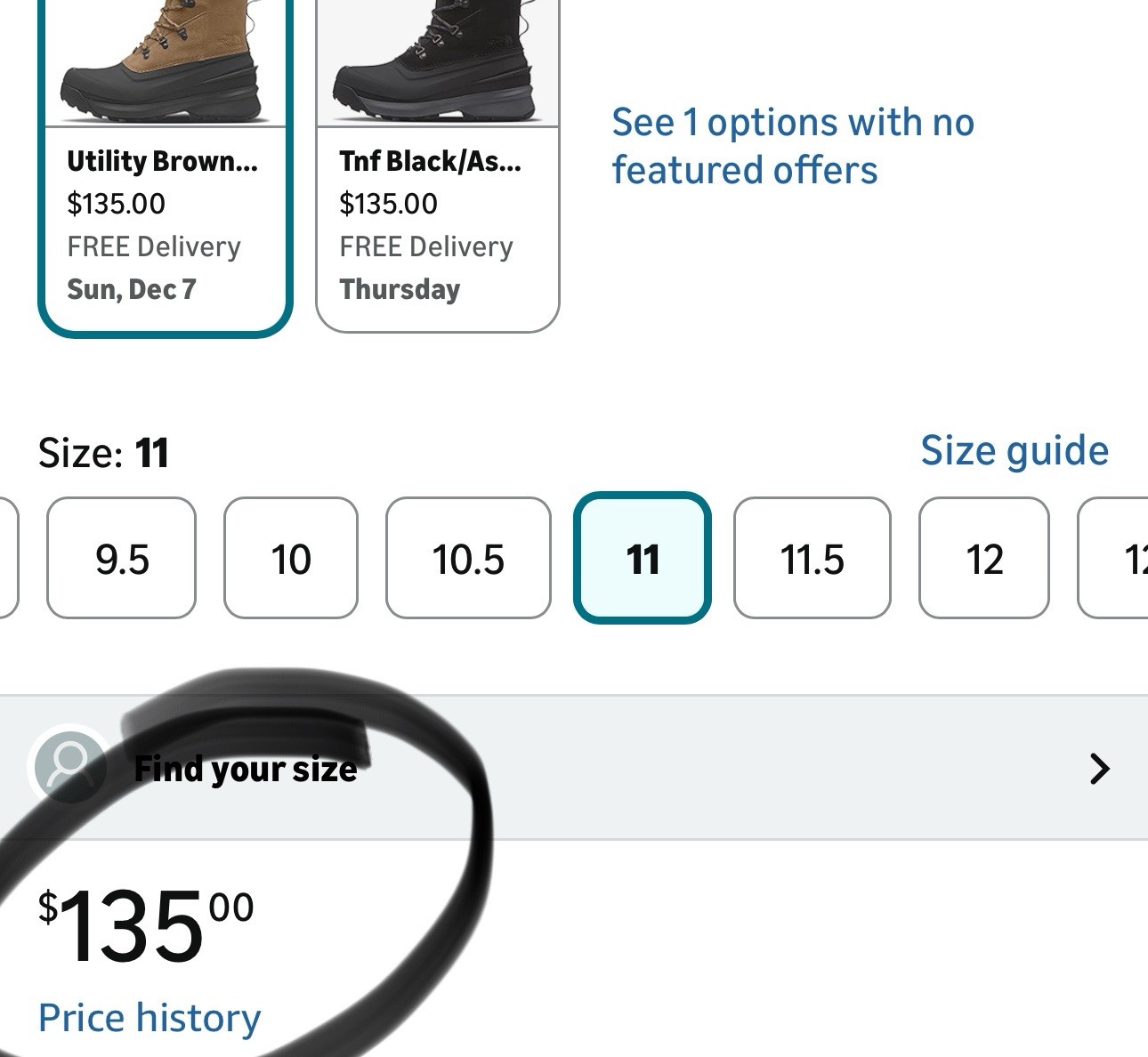Tap the cut-off size button before 9.5
The width and height of the screenshot is (1148, 1057).
coord(7,559)
